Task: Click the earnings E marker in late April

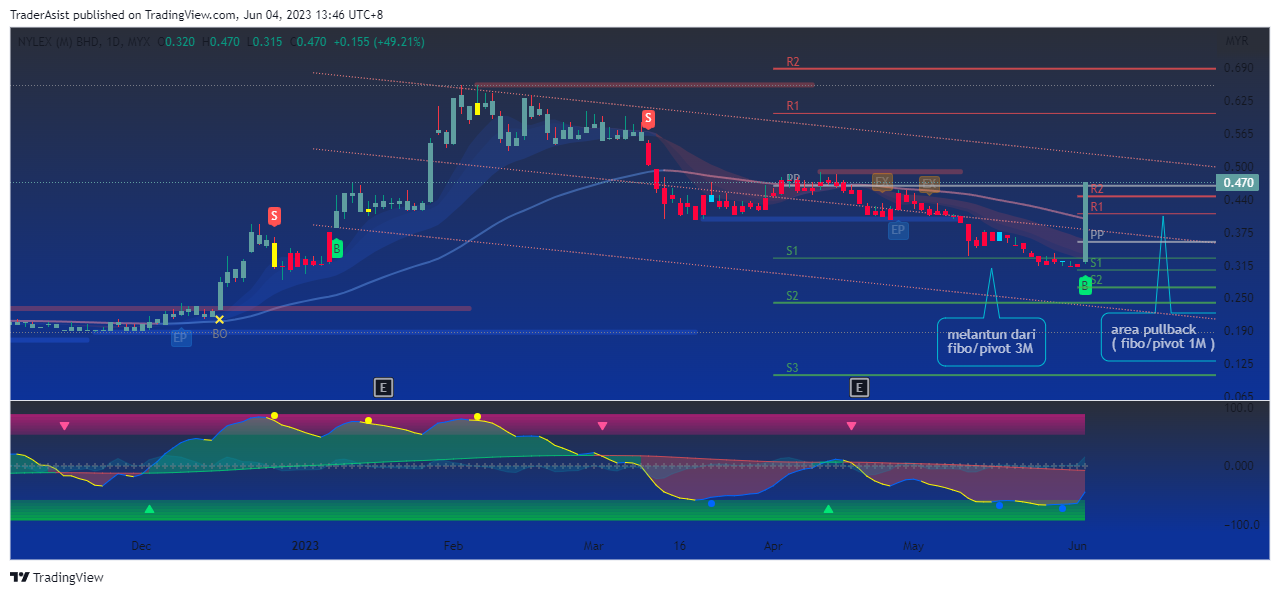Action: point(858,386)
